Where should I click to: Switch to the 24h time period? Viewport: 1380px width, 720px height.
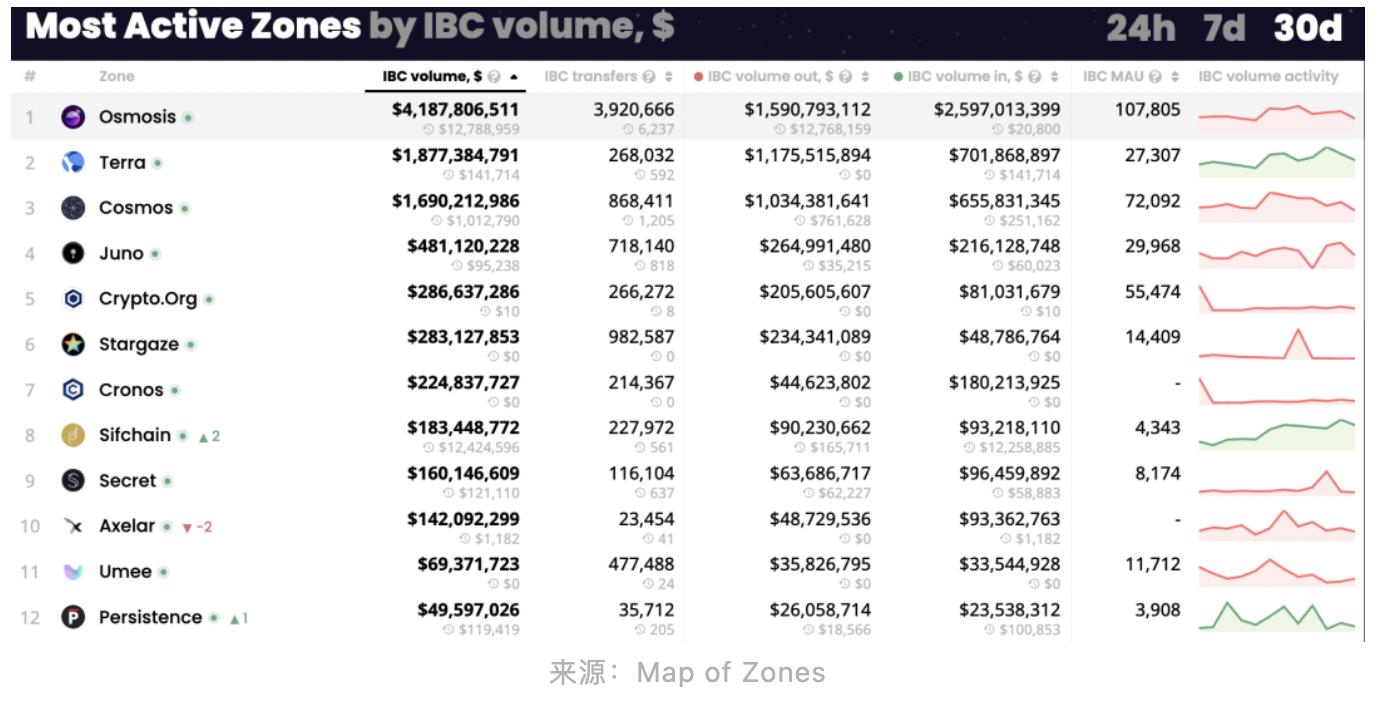pos(1140,28)
